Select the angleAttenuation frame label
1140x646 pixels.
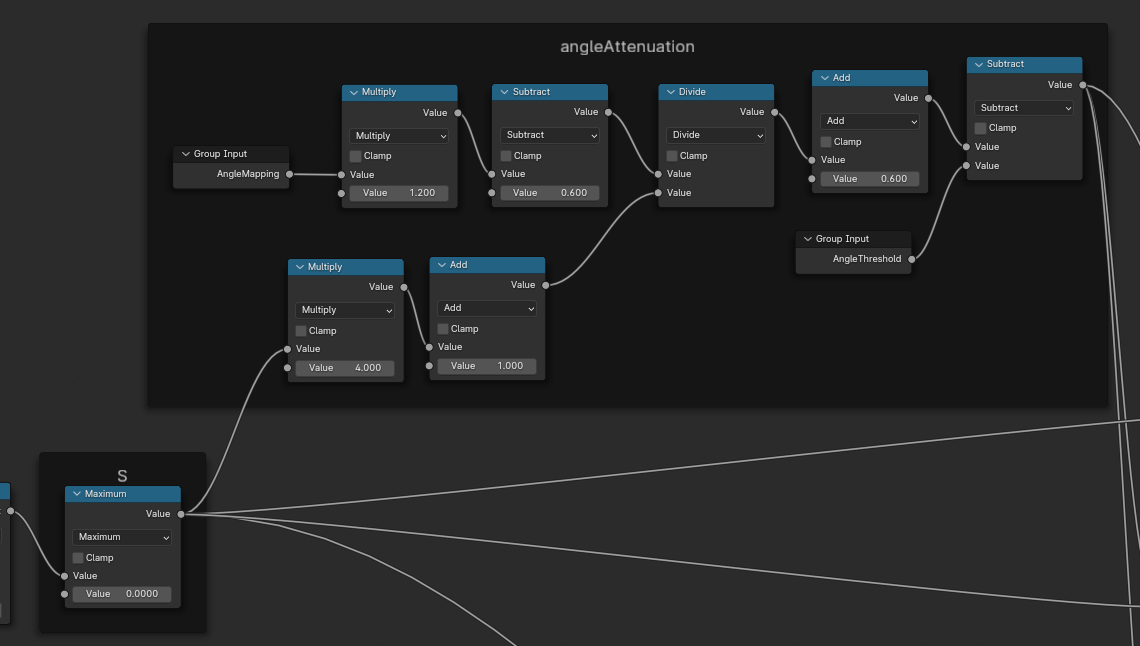tap(627, 47)
